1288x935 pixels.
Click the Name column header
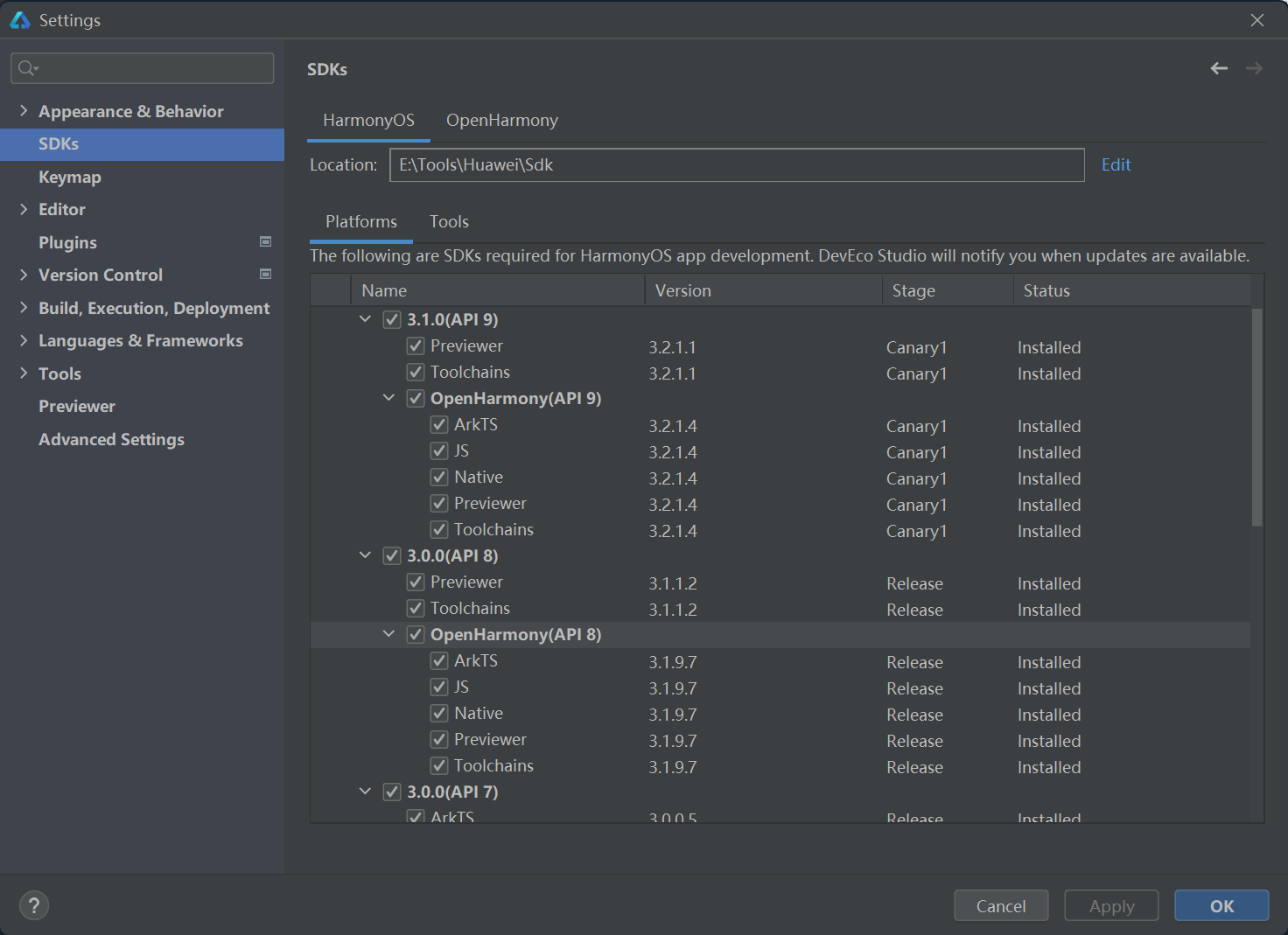click(x=497, y=290)
